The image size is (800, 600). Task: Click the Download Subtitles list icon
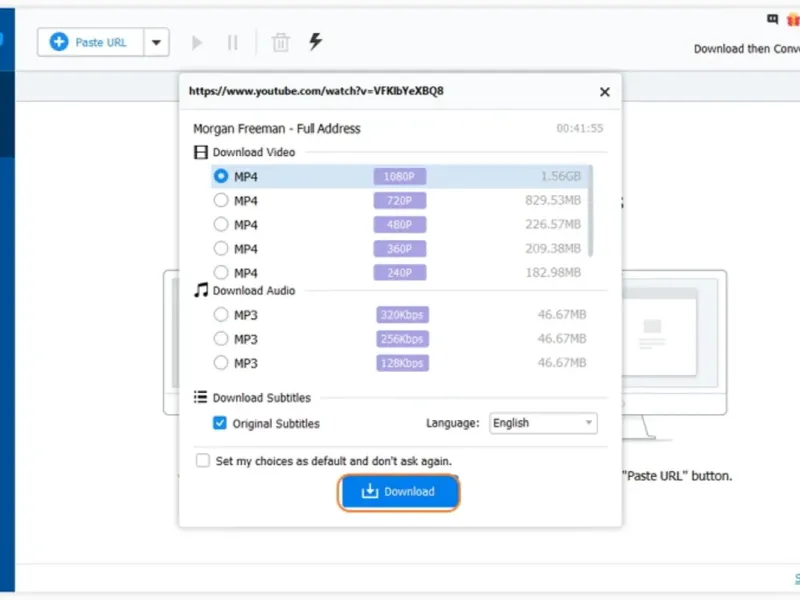pyautogui.click(x=201, y=397)
